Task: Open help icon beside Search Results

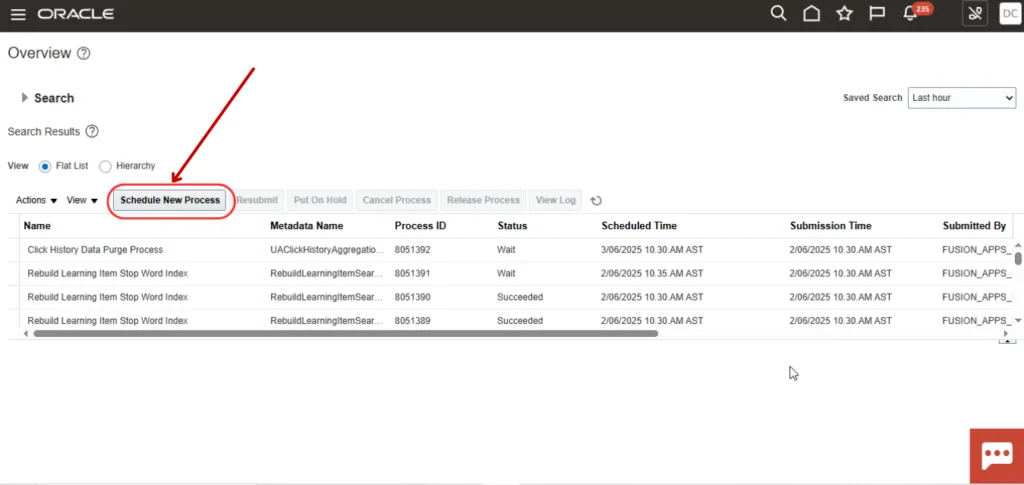Action: (x=92, y=131)
